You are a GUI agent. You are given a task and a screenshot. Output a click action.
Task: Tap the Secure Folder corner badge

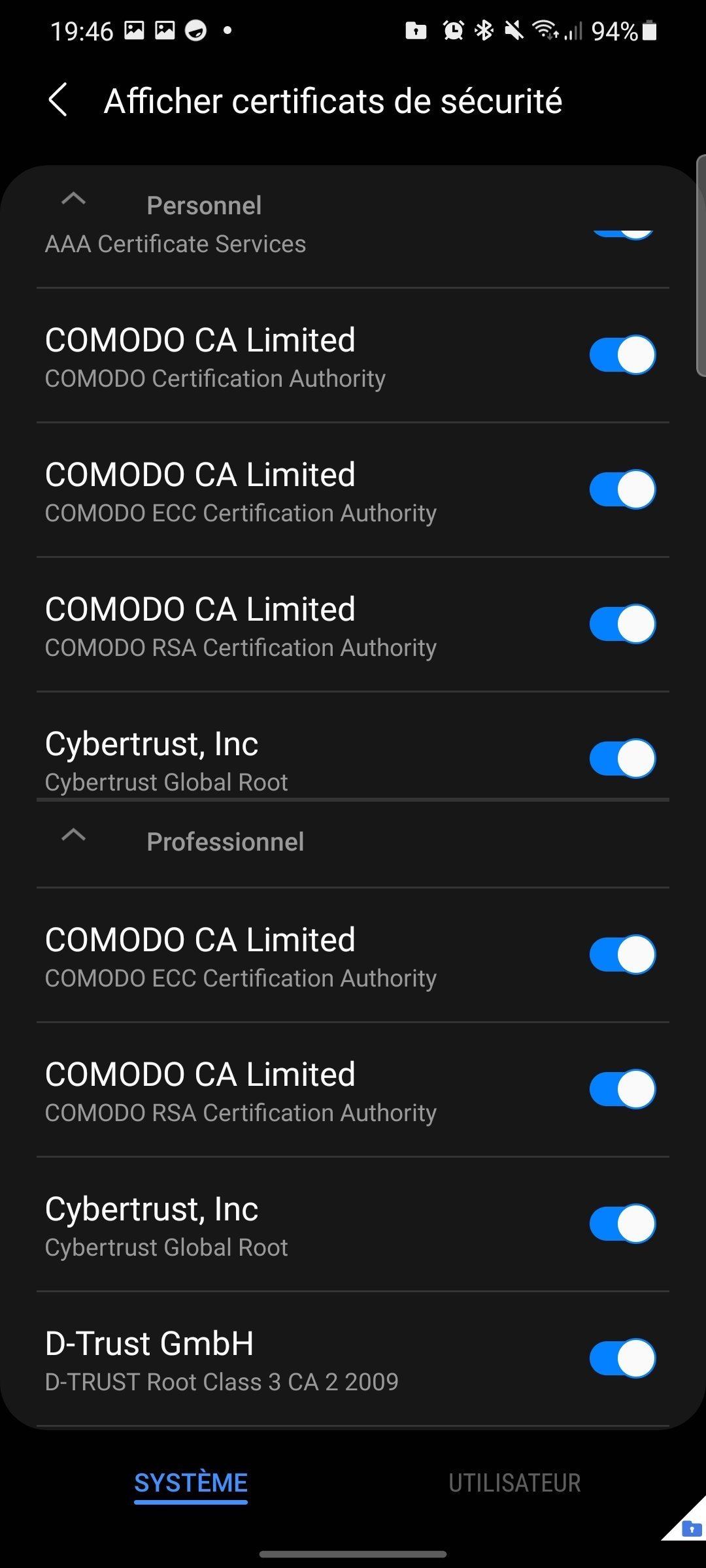click(690, 1527)
